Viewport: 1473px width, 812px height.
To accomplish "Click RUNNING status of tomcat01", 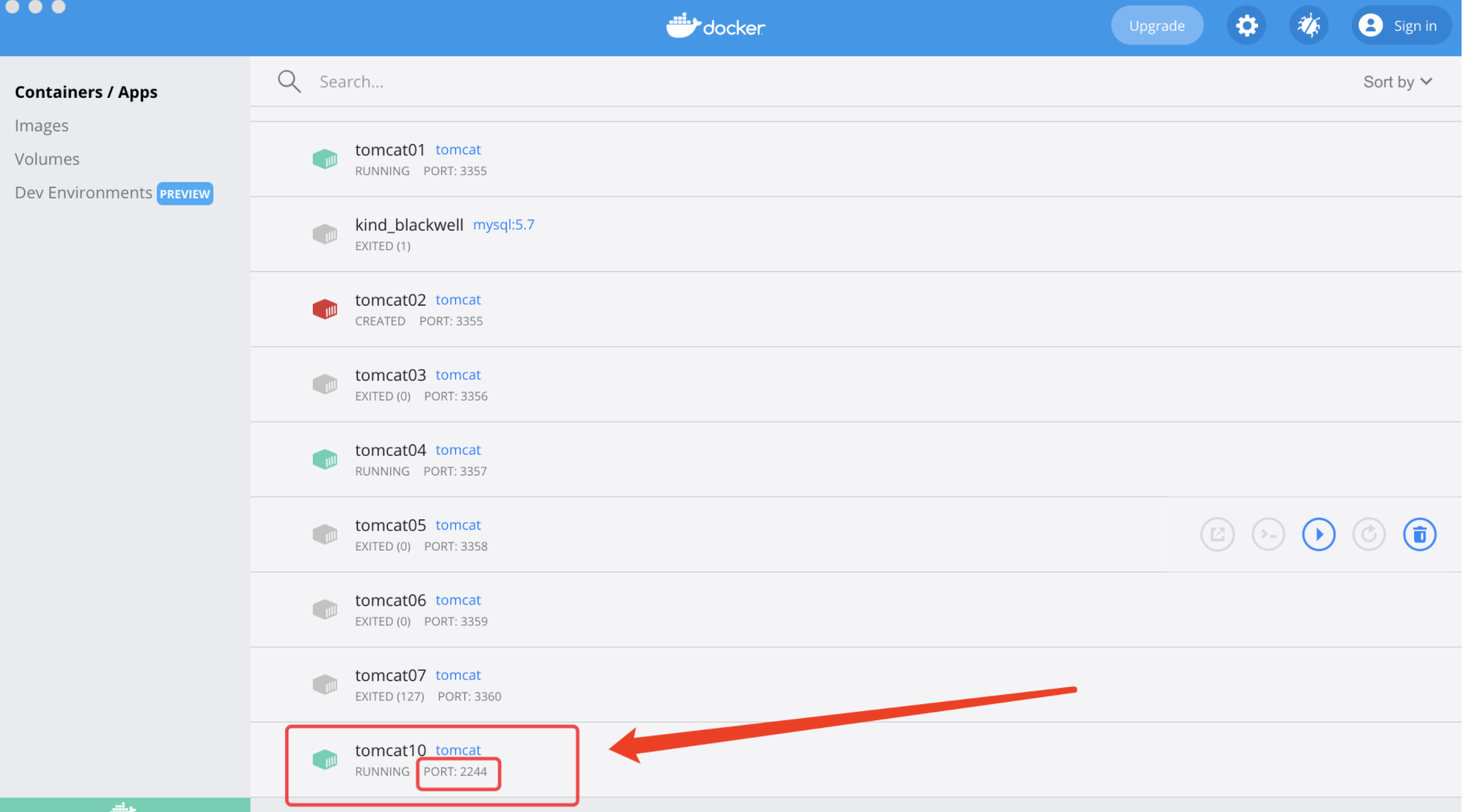I will 382,171.
